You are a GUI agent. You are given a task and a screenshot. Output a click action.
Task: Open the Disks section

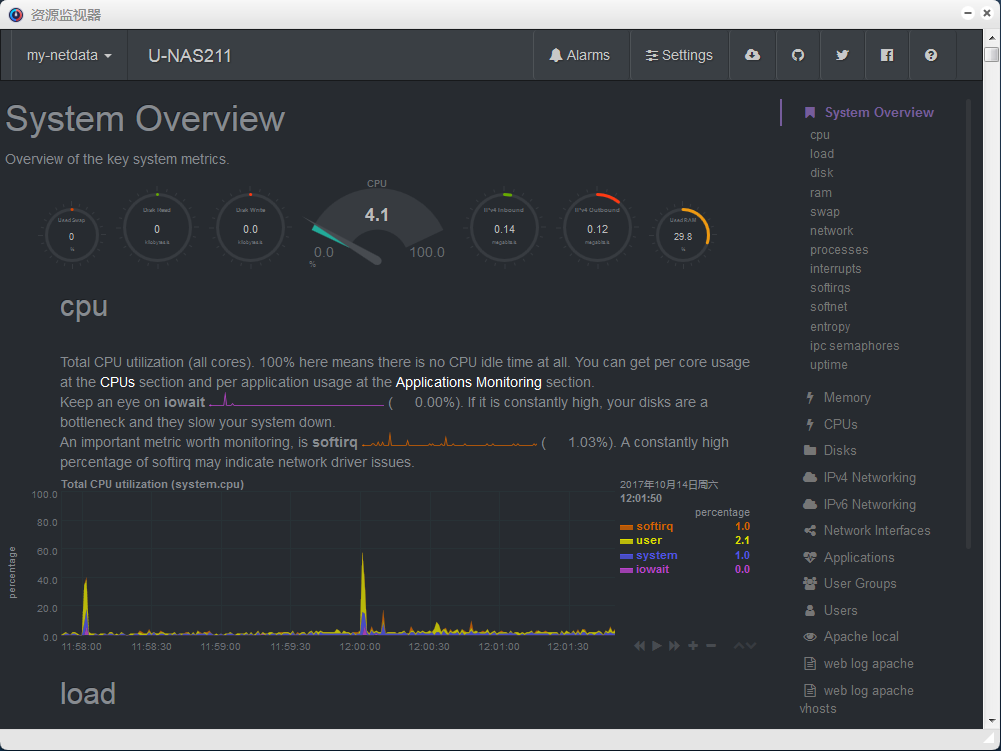coord(830,451)
